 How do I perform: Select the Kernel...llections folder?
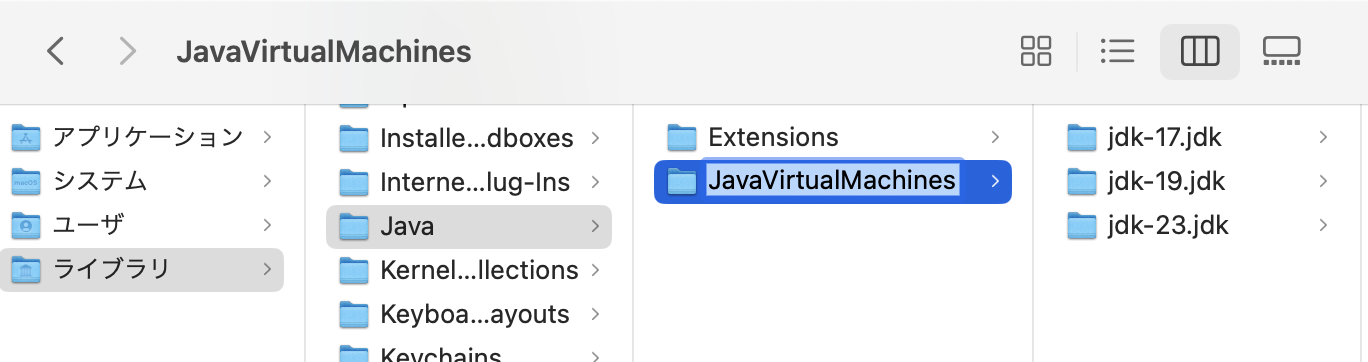tap(469, 271)
